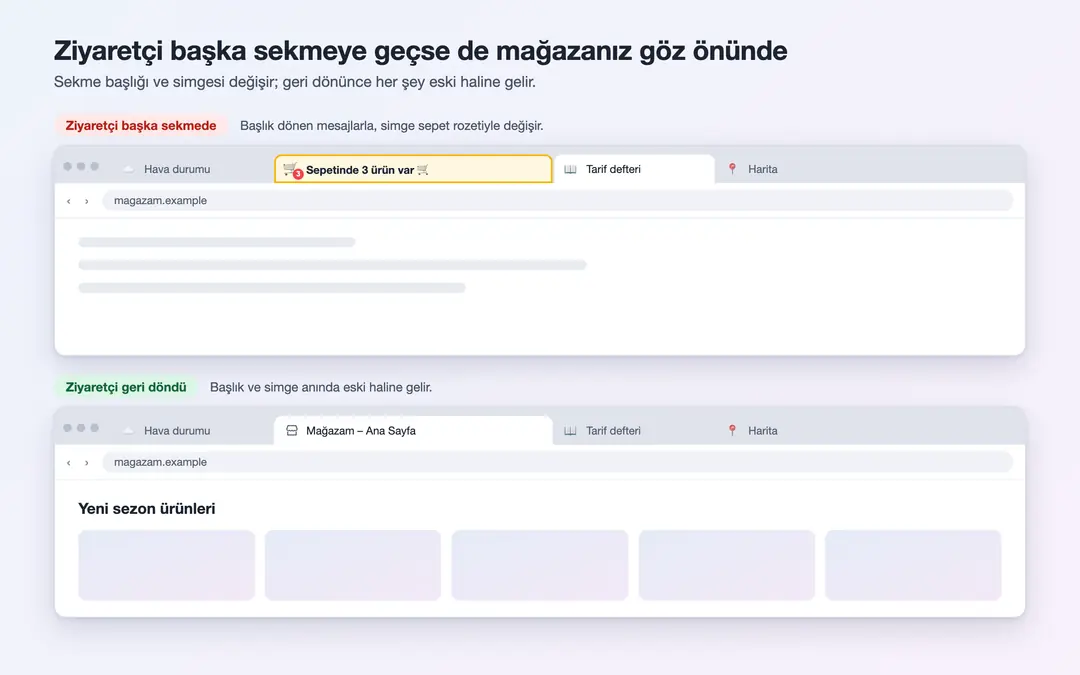This screenshot has height=675, width=1080.
Task: Click the text 'Başlık dönen mesajlarla, simge sepet rozetiyle değişir.'
Action: pos(391,125)
